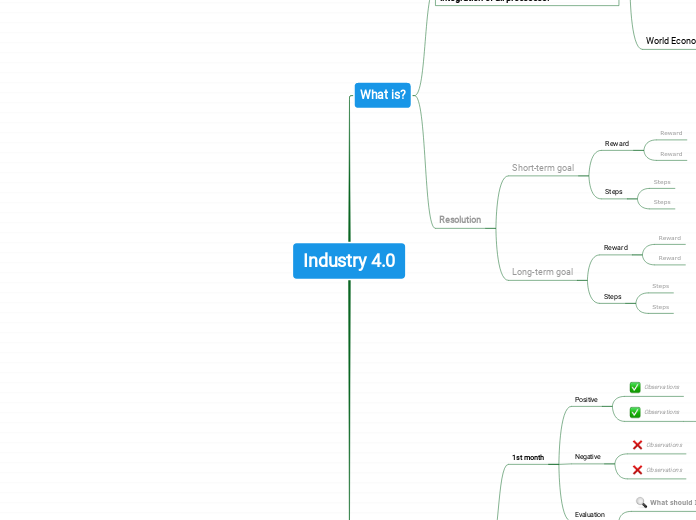Select upper Observations text under Positive
This screenshot has width=696, height=520.
click(x=661, y=387)
